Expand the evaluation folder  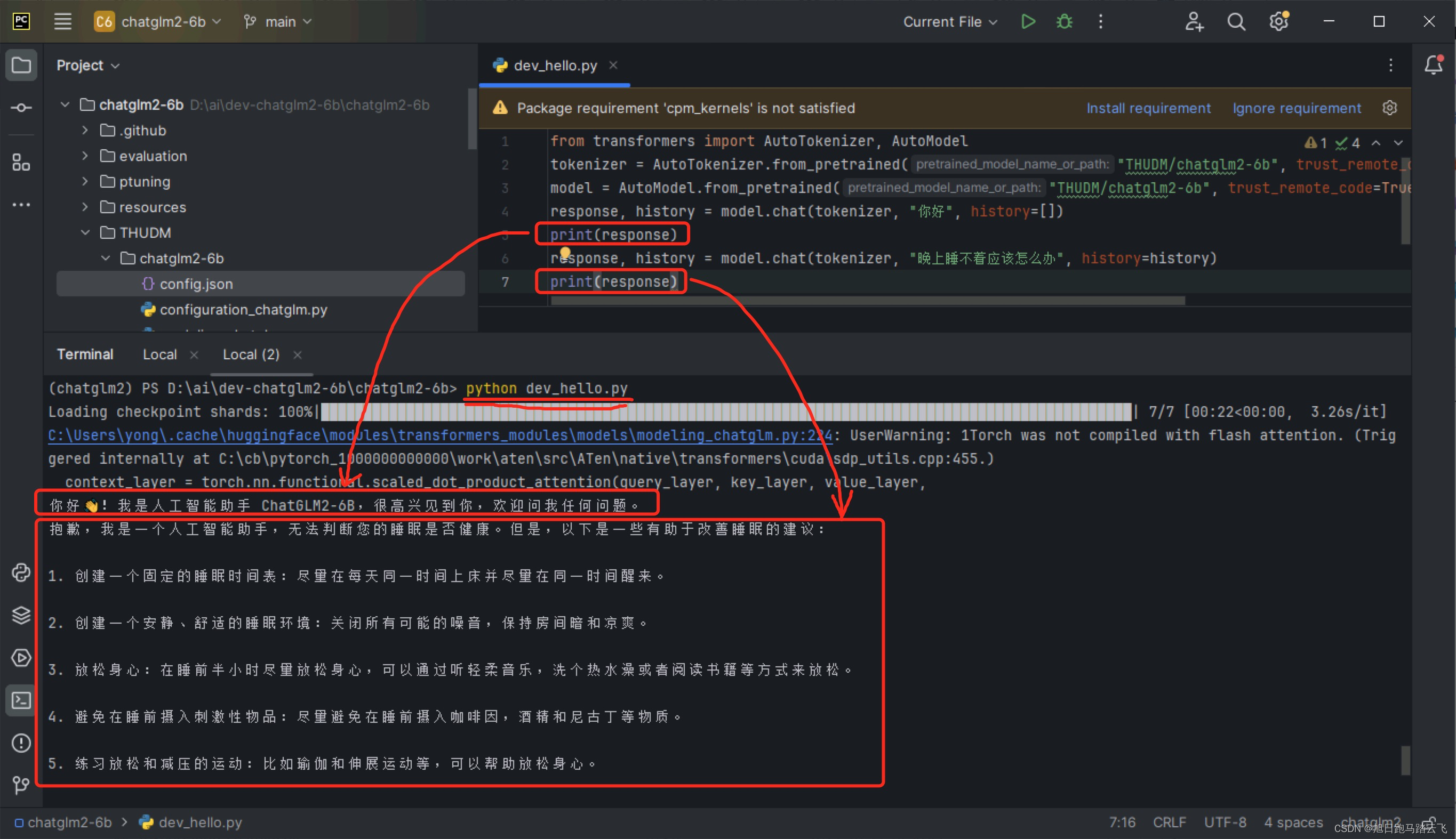pos(85,156)
